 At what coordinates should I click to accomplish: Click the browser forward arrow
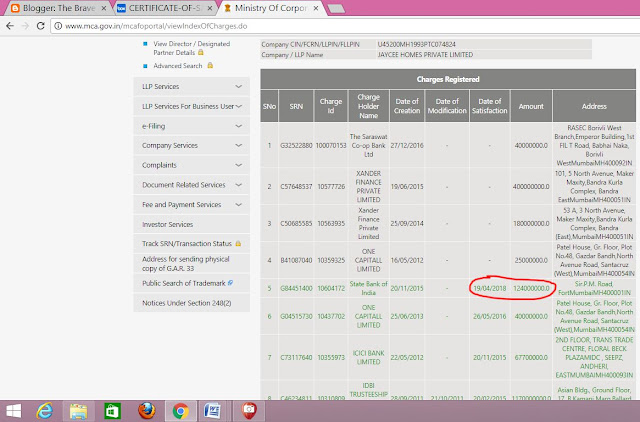tap(25, 26)
